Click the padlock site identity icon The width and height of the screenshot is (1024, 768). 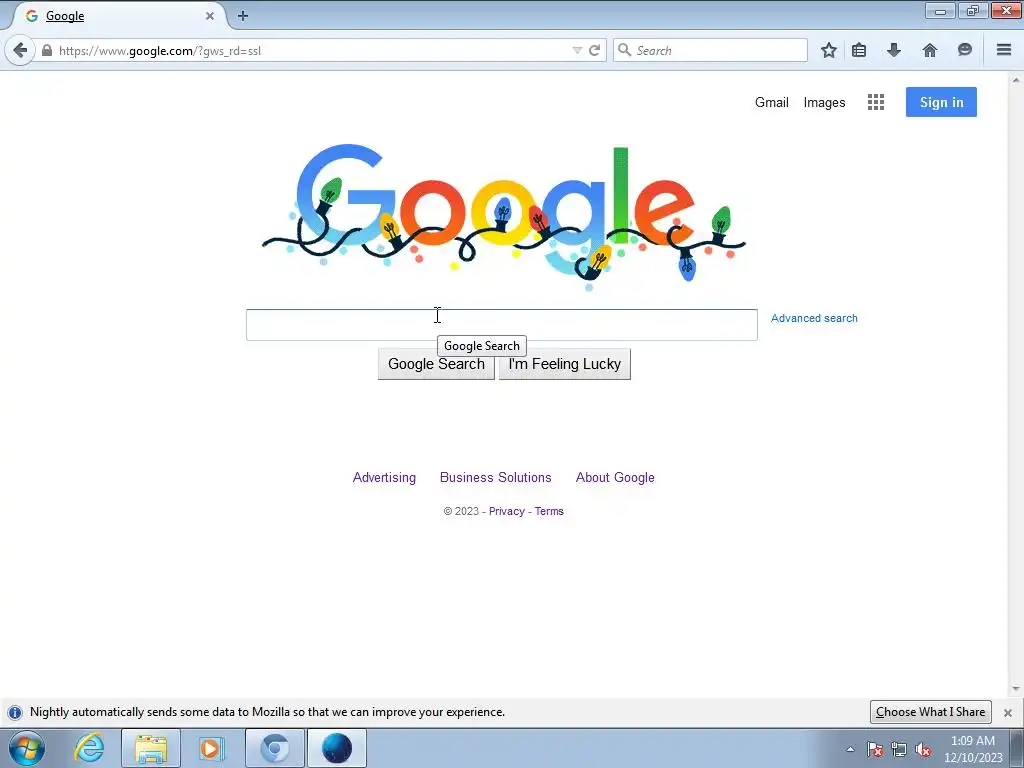[46, 50]
